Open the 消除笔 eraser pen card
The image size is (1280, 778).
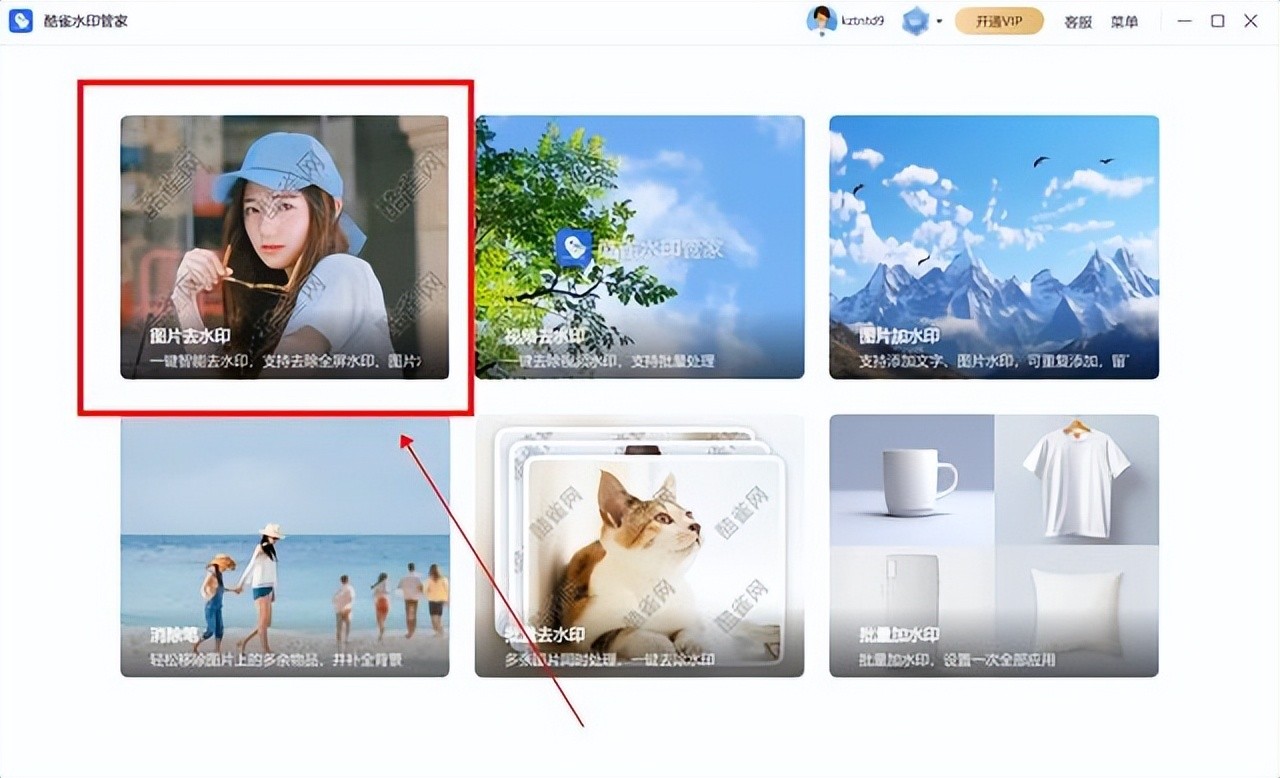pos(284,546)
